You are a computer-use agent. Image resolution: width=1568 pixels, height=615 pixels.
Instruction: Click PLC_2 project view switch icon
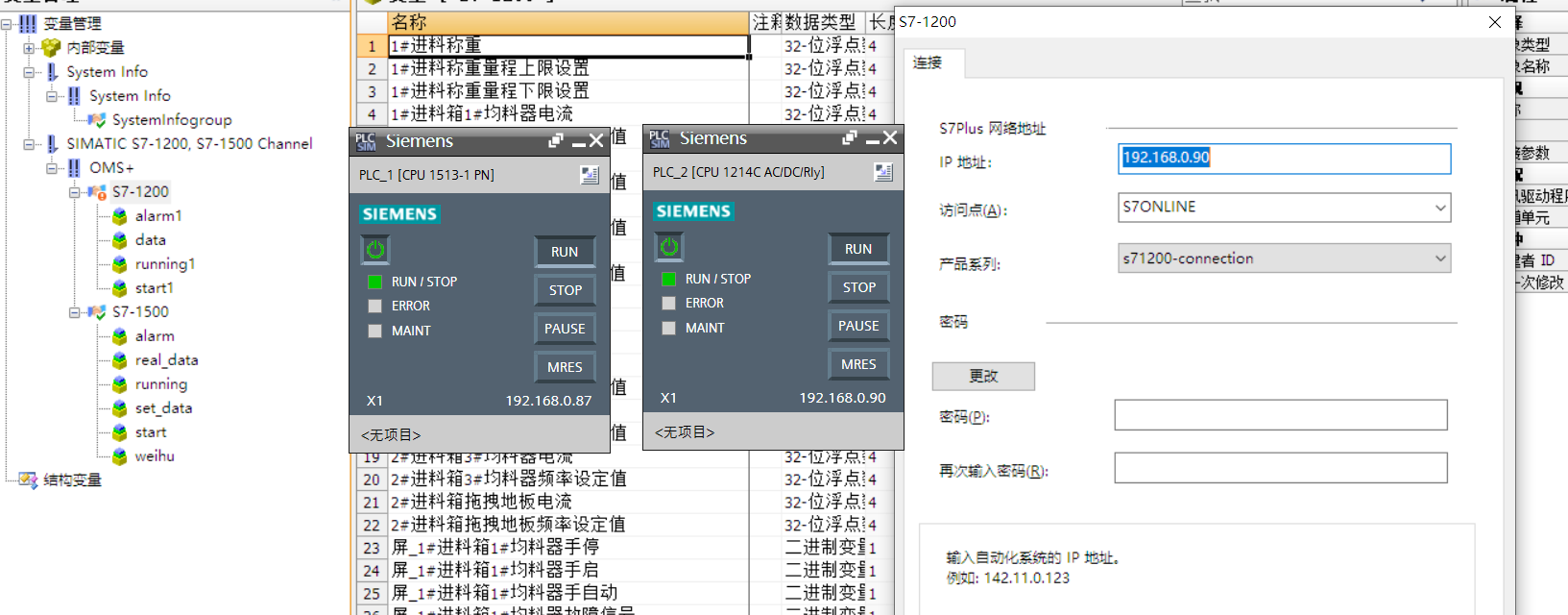(883, 172)
